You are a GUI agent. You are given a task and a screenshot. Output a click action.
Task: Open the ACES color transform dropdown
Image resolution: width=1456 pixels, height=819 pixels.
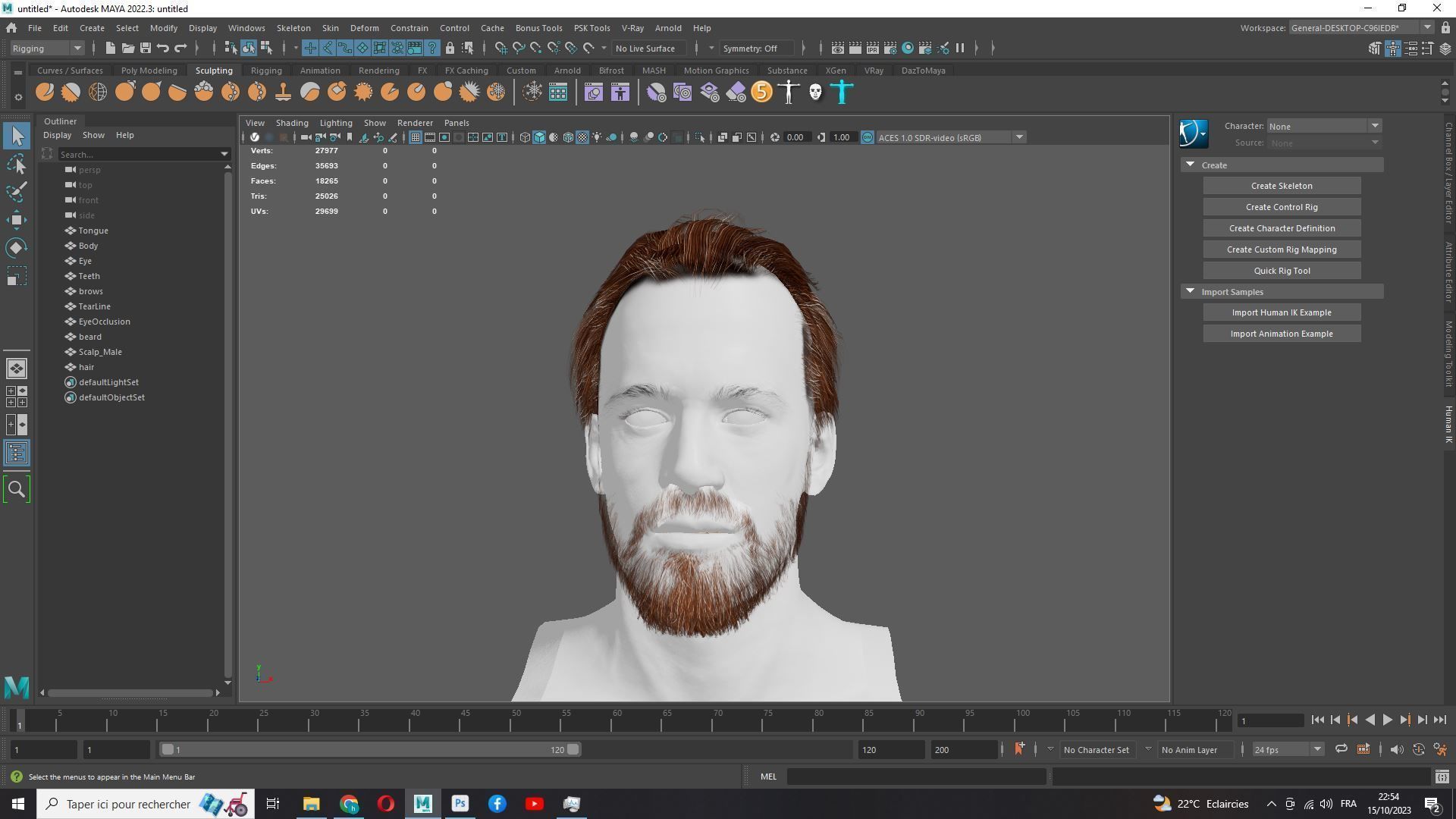pos(951,137)
